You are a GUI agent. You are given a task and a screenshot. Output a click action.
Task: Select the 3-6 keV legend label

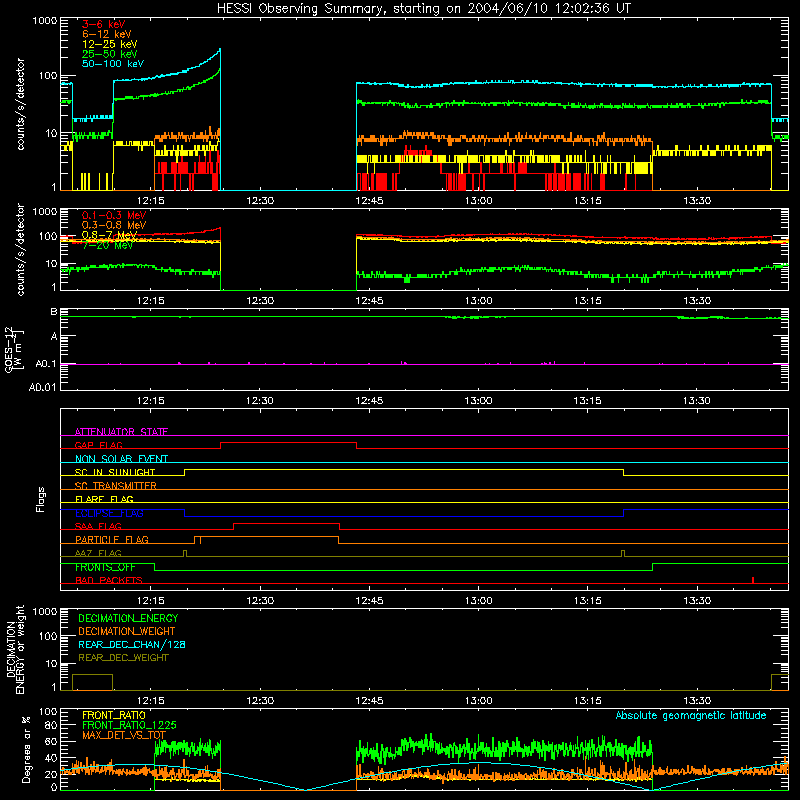[x=104, y=24]
